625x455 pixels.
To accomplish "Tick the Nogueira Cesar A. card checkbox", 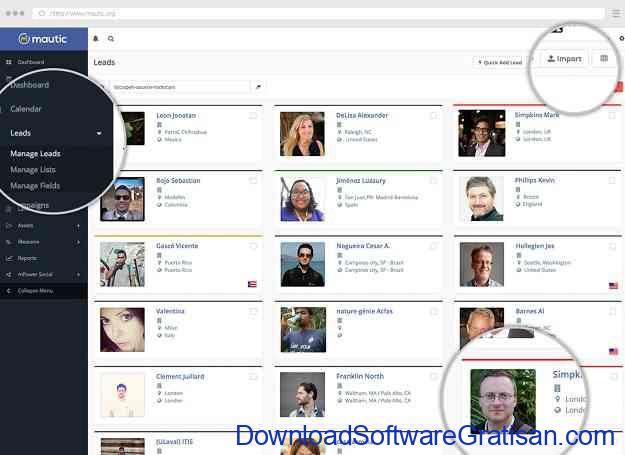I will [434, 246].
